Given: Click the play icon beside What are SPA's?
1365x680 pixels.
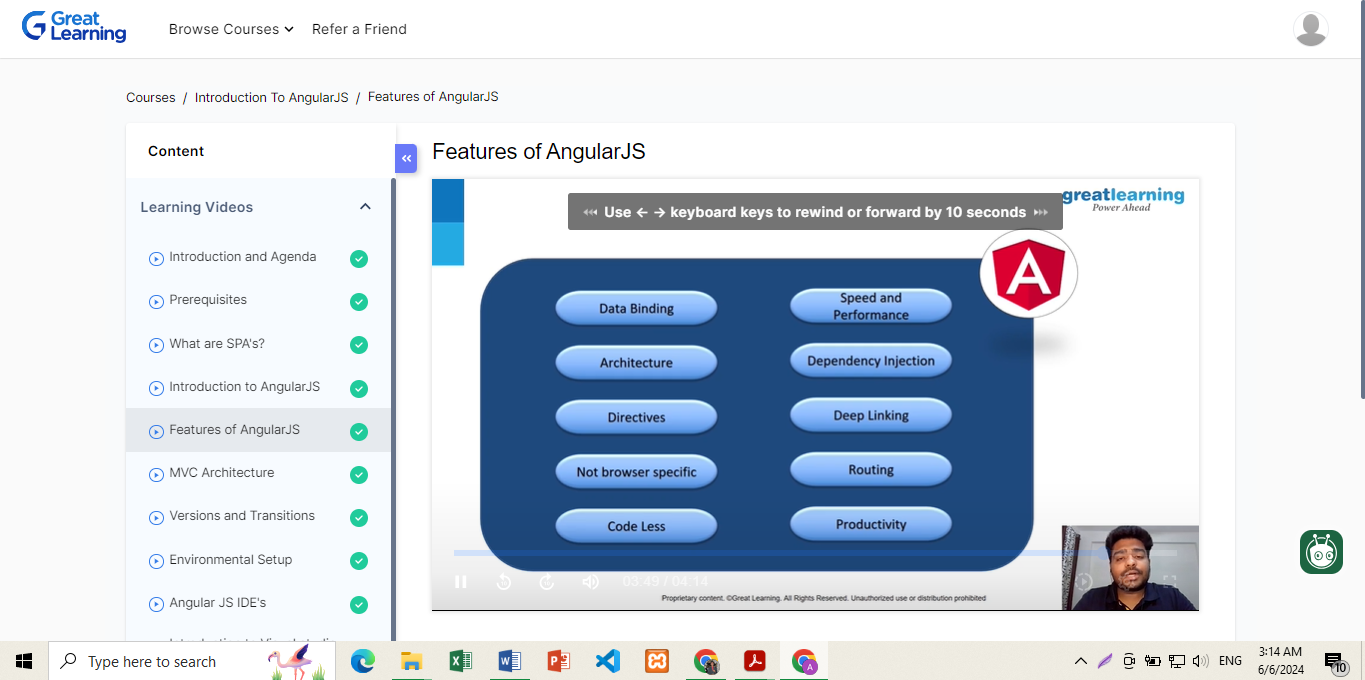Looking at the screenshot, I should 156,345.
